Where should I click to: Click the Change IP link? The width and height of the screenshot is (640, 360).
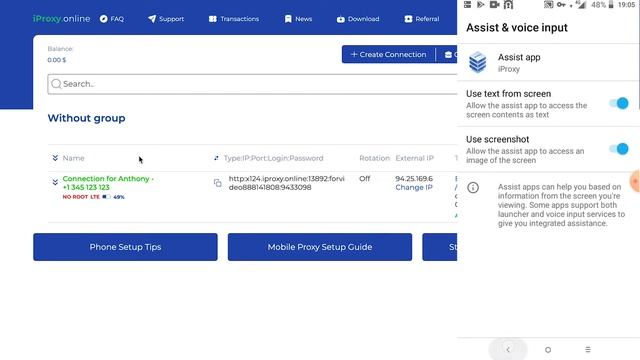tap(414, 187)
